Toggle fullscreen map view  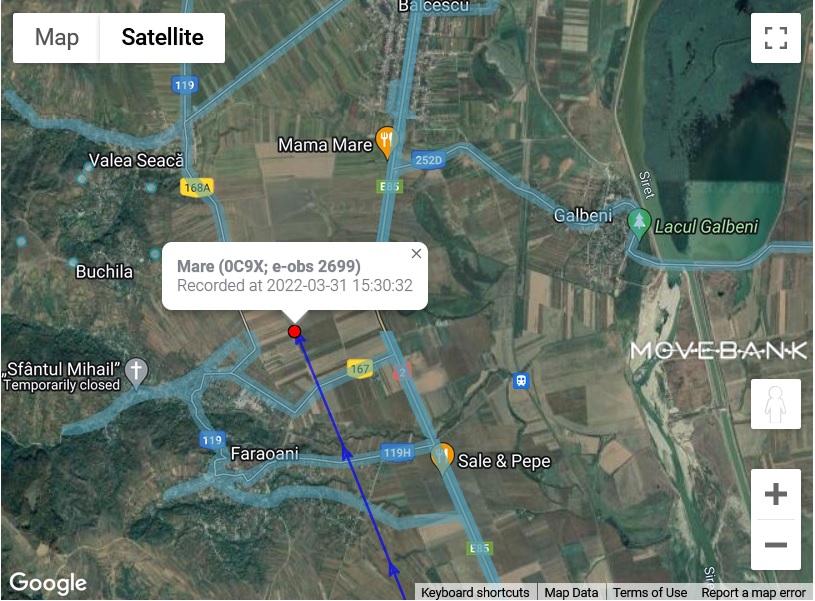click(x=775, y=38)
